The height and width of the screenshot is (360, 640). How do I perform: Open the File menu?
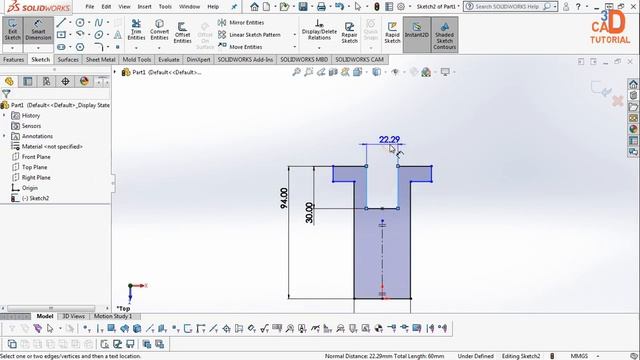pos(89,7)
